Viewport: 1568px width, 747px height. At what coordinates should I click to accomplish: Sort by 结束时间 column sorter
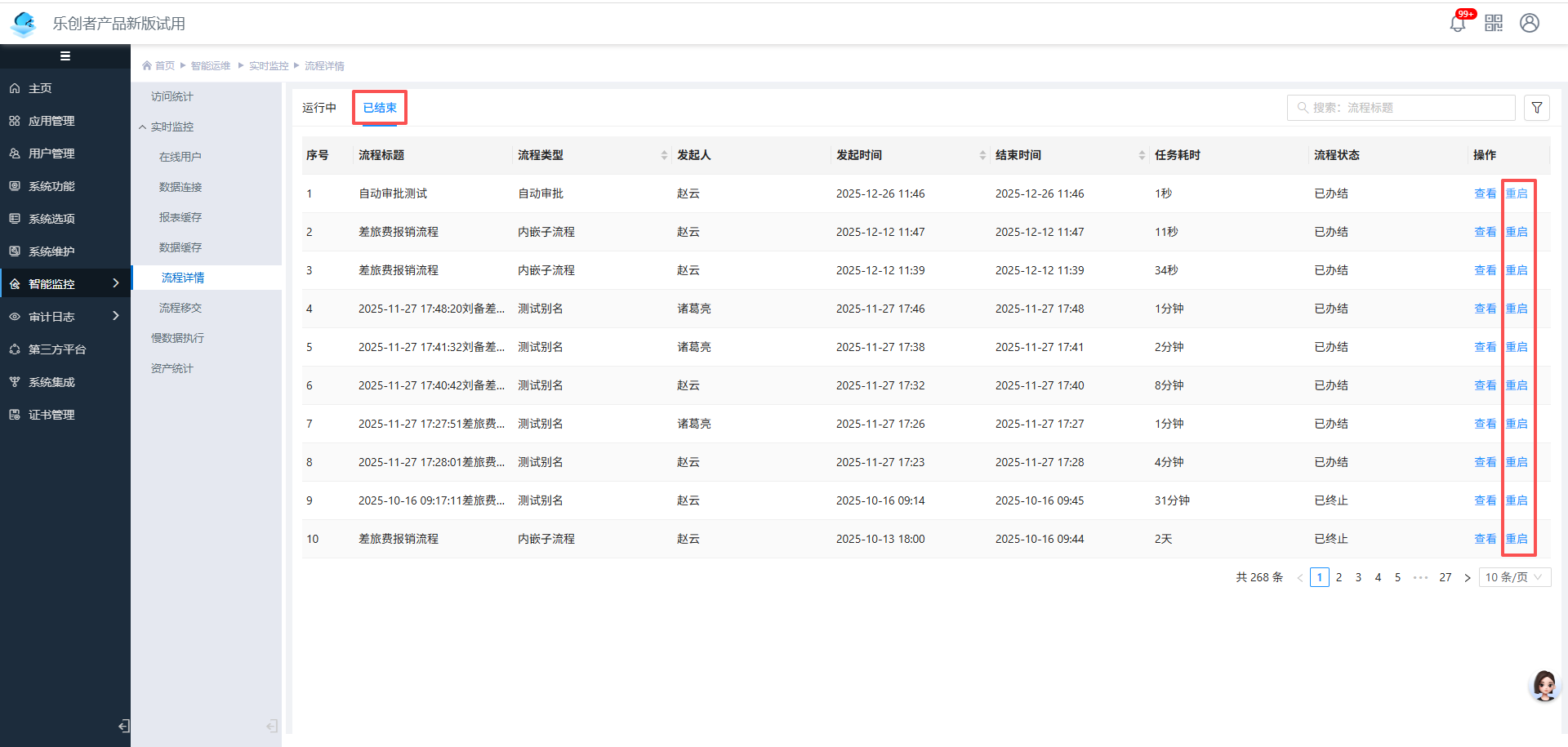click(1142, 155)
